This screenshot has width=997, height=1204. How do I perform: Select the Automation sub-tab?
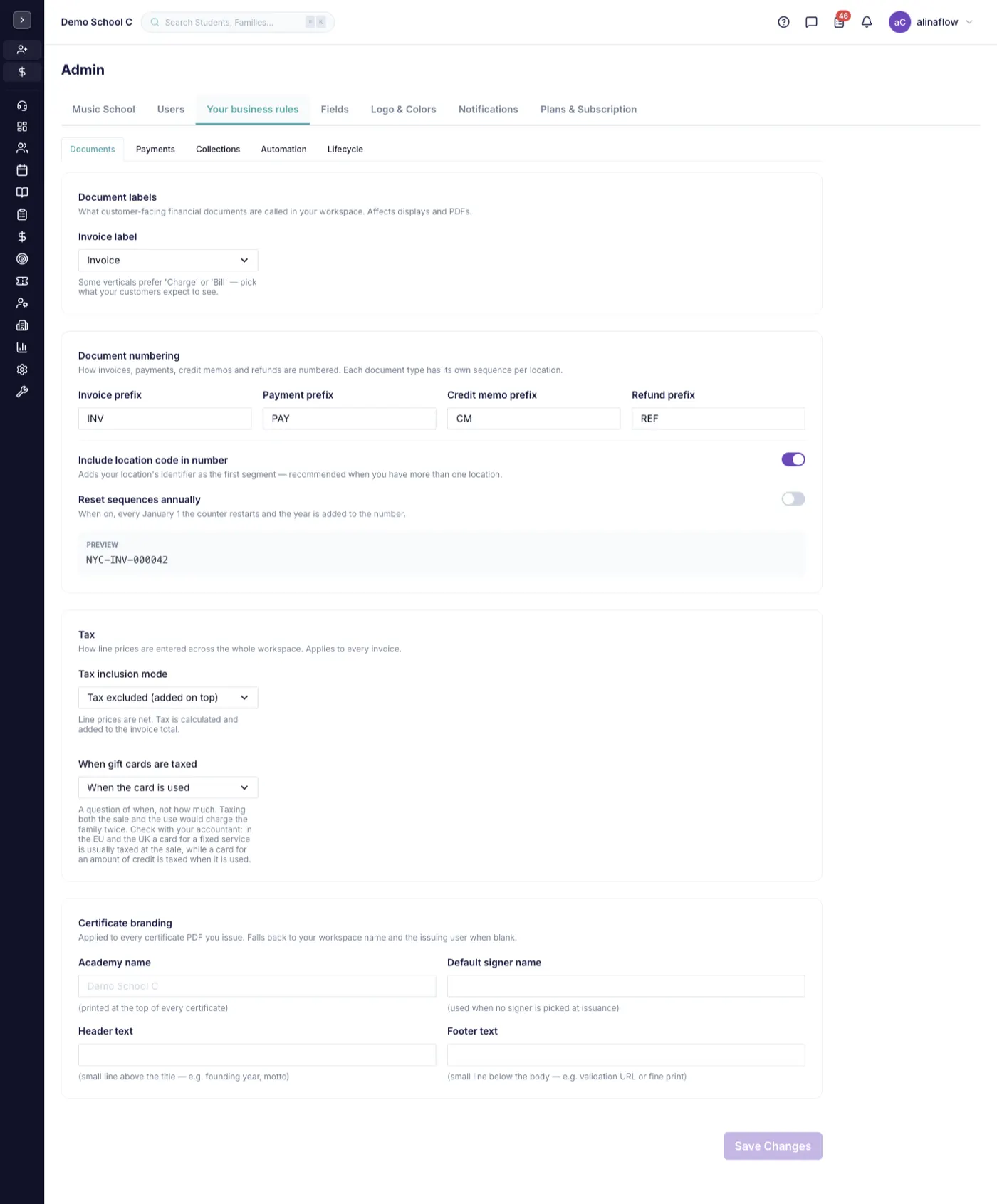(283, 150)
